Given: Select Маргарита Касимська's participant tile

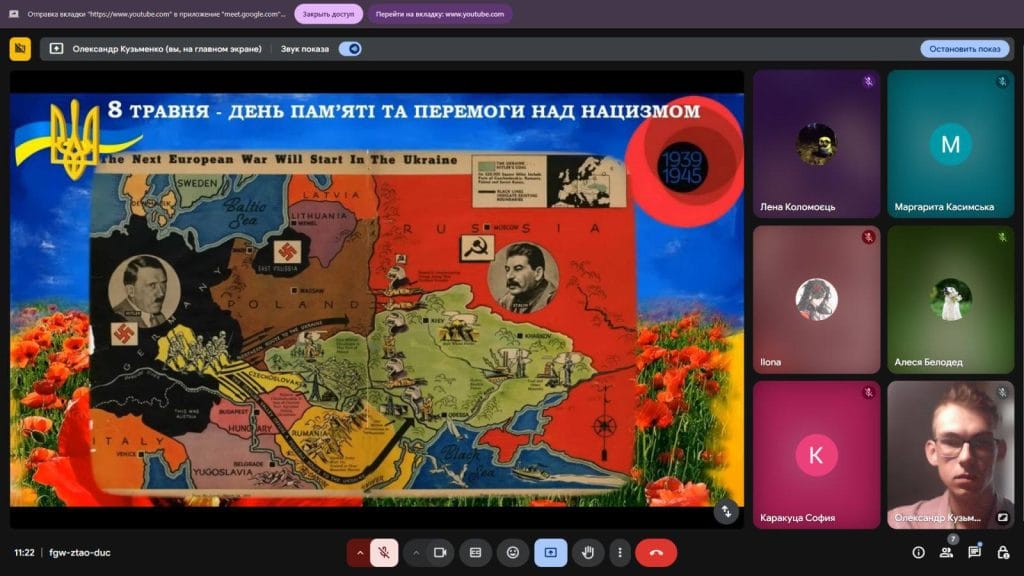Looking at the screenshot, I should tap(951, 144).
